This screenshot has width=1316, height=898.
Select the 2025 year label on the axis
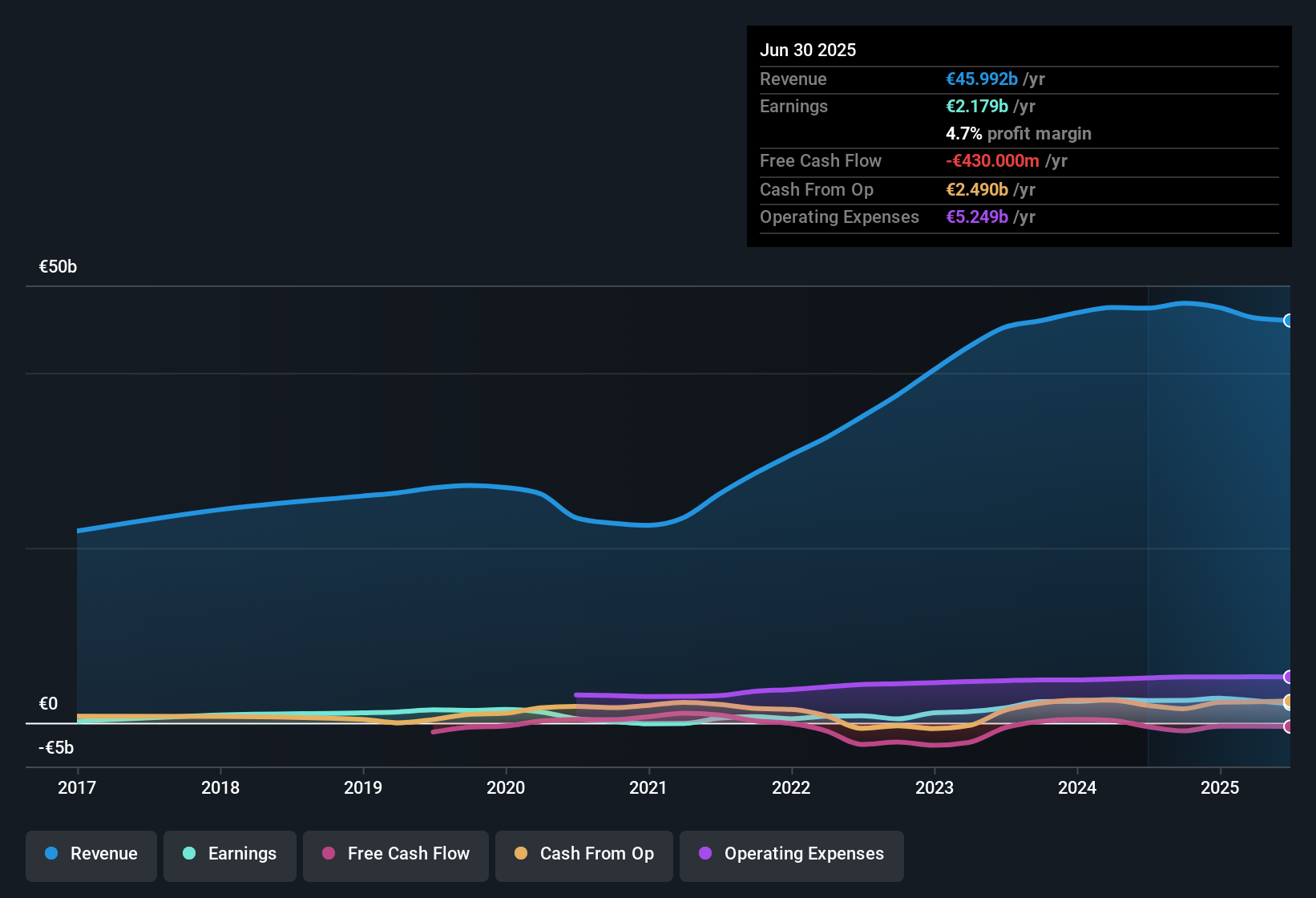click(x=1221, y=788)
